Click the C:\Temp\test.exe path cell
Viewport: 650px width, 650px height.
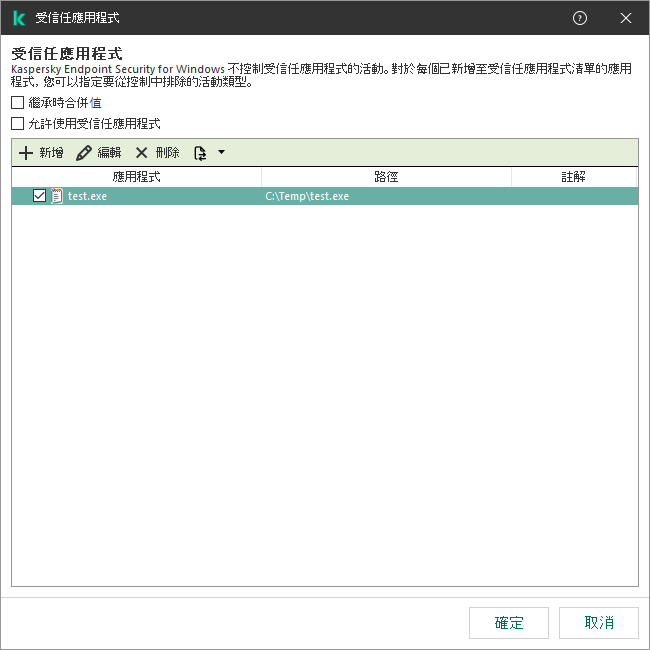(307, 196)
